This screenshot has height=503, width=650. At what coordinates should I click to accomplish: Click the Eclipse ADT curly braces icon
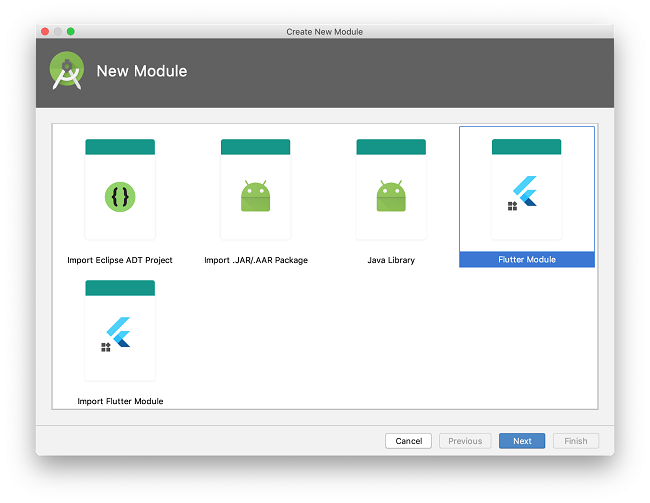120,196
